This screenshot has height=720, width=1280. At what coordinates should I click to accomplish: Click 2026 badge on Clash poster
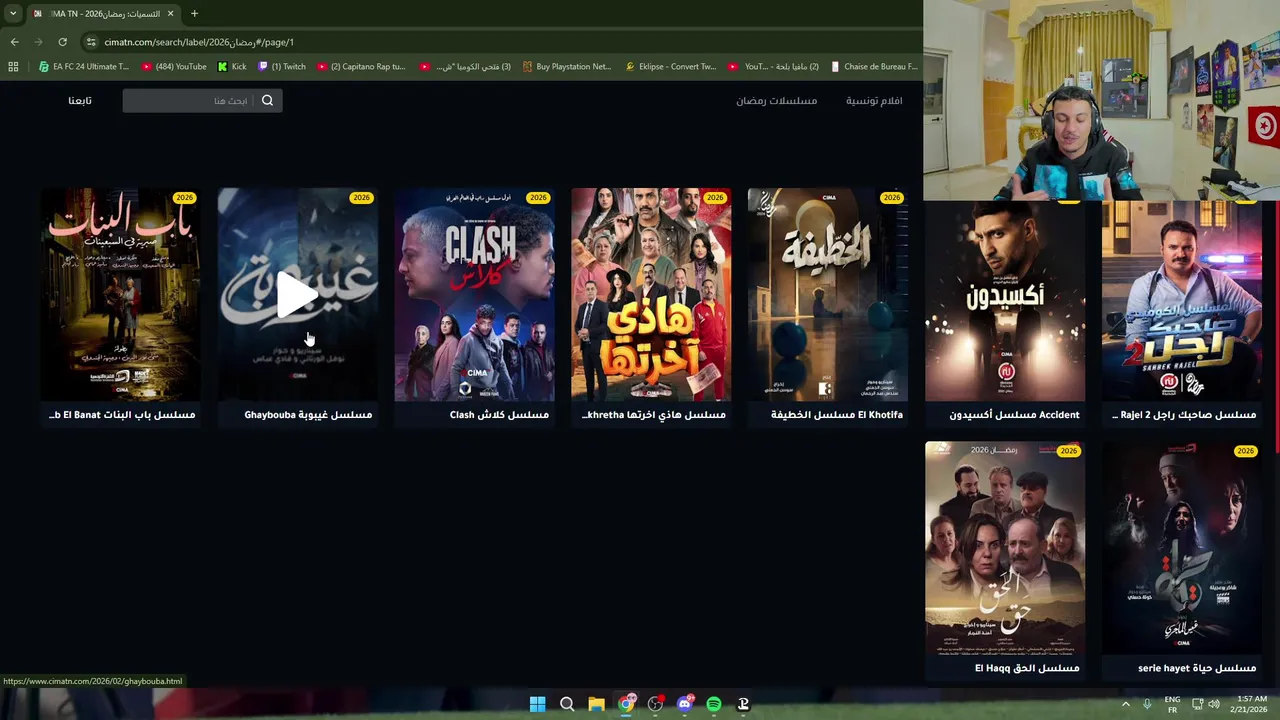click(x=538, y=197)
